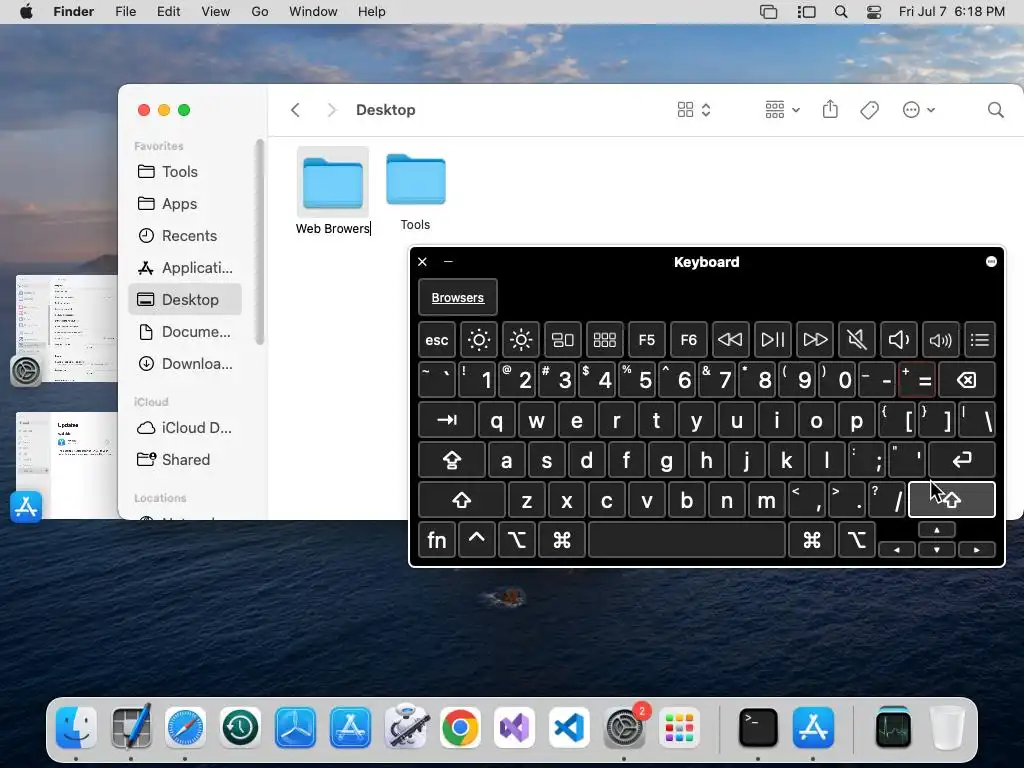Open the icon view switcher dropdown

pyautogui.click(x=694, y=110)
